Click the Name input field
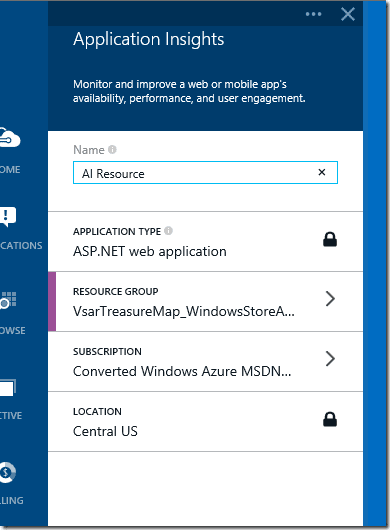The width and height of the screenshot is (390, 530). tap(205, 173)
